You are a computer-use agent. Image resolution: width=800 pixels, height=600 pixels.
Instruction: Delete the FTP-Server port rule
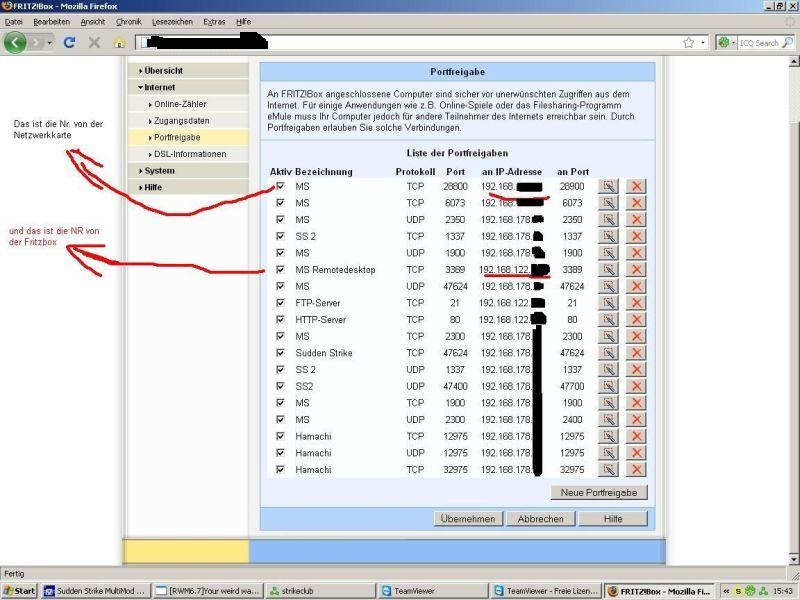(x=636, y=303)
